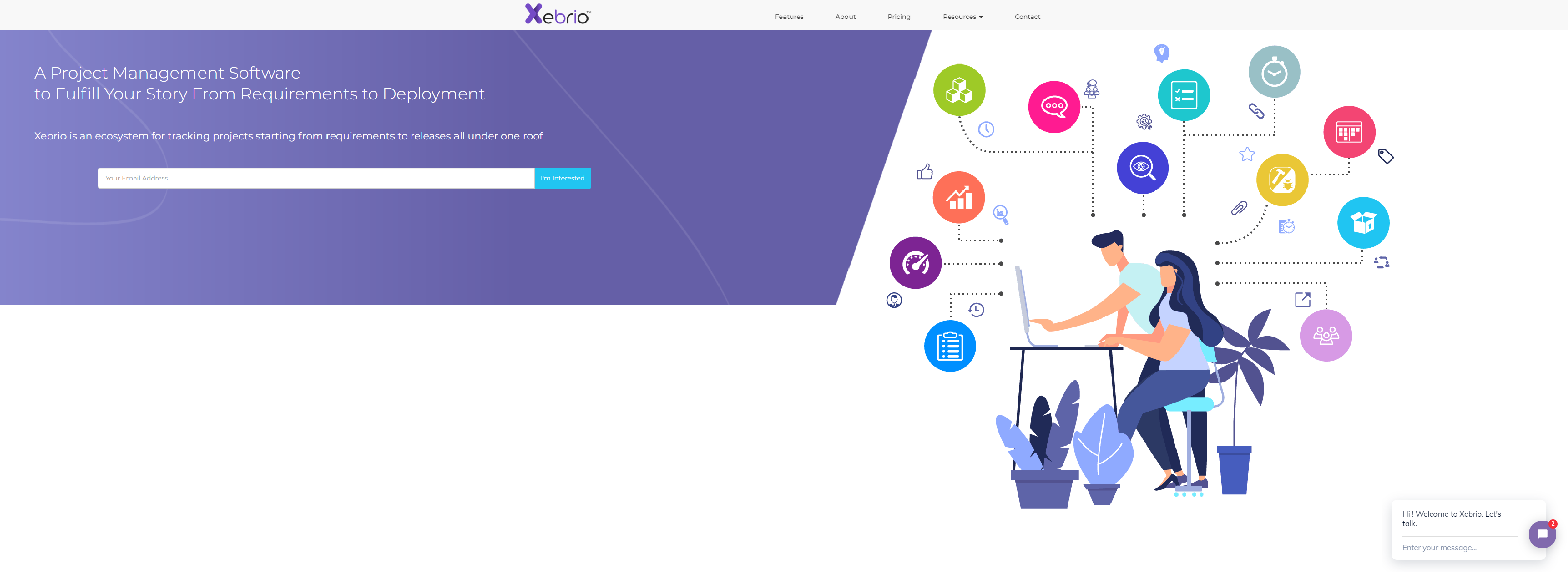Click the chat message input field
This screenshot has width=1568, height=572.
[x=1460, y=548]
